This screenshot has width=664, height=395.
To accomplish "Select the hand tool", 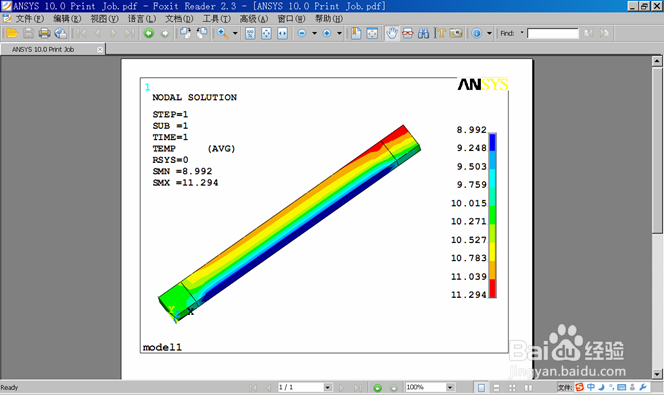I will click(x=392, y=33).
